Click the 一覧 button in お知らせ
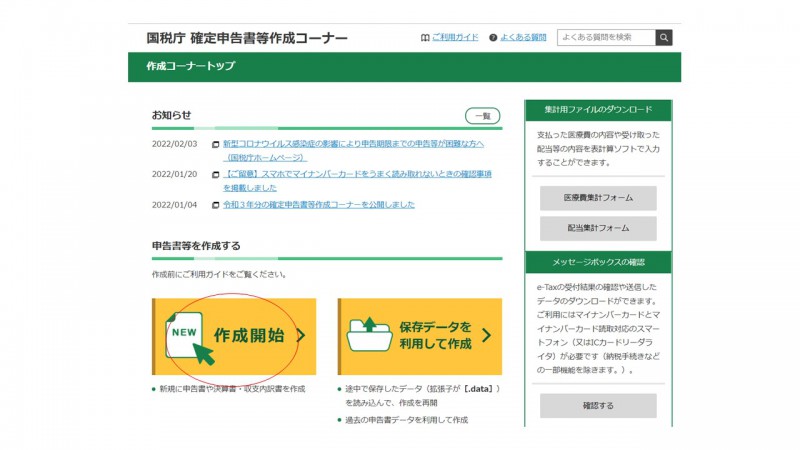 (482, 116)
